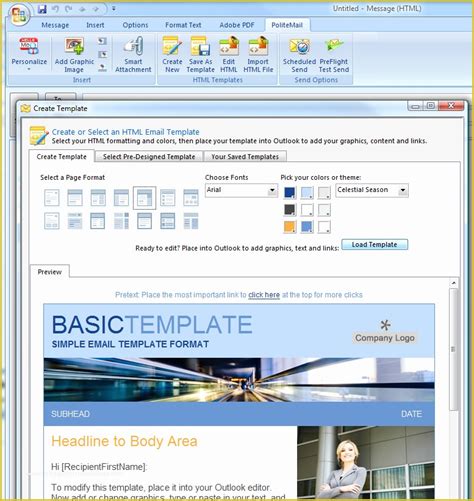The width and height of the screenshot is (474, 501).
Task: Click the businesswoman photo in preview
Action: pyautogui.click(x=366, y=462)
